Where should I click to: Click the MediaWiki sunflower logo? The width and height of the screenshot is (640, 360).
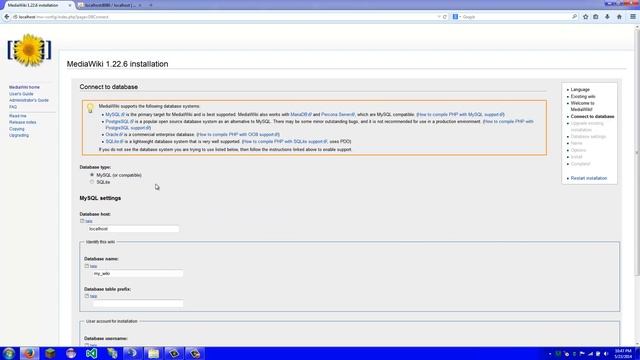click(29, 50)
